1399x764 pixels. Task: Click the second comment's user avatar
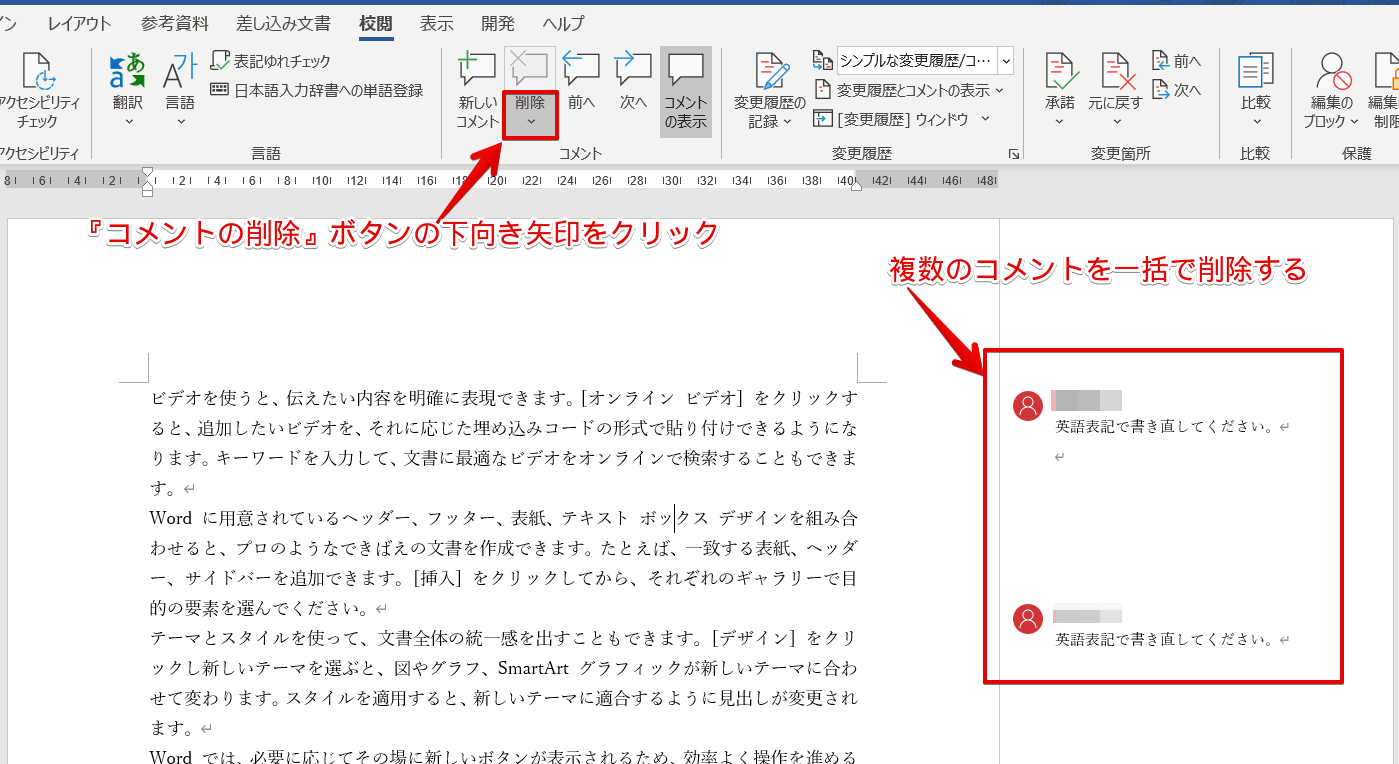1028,619
